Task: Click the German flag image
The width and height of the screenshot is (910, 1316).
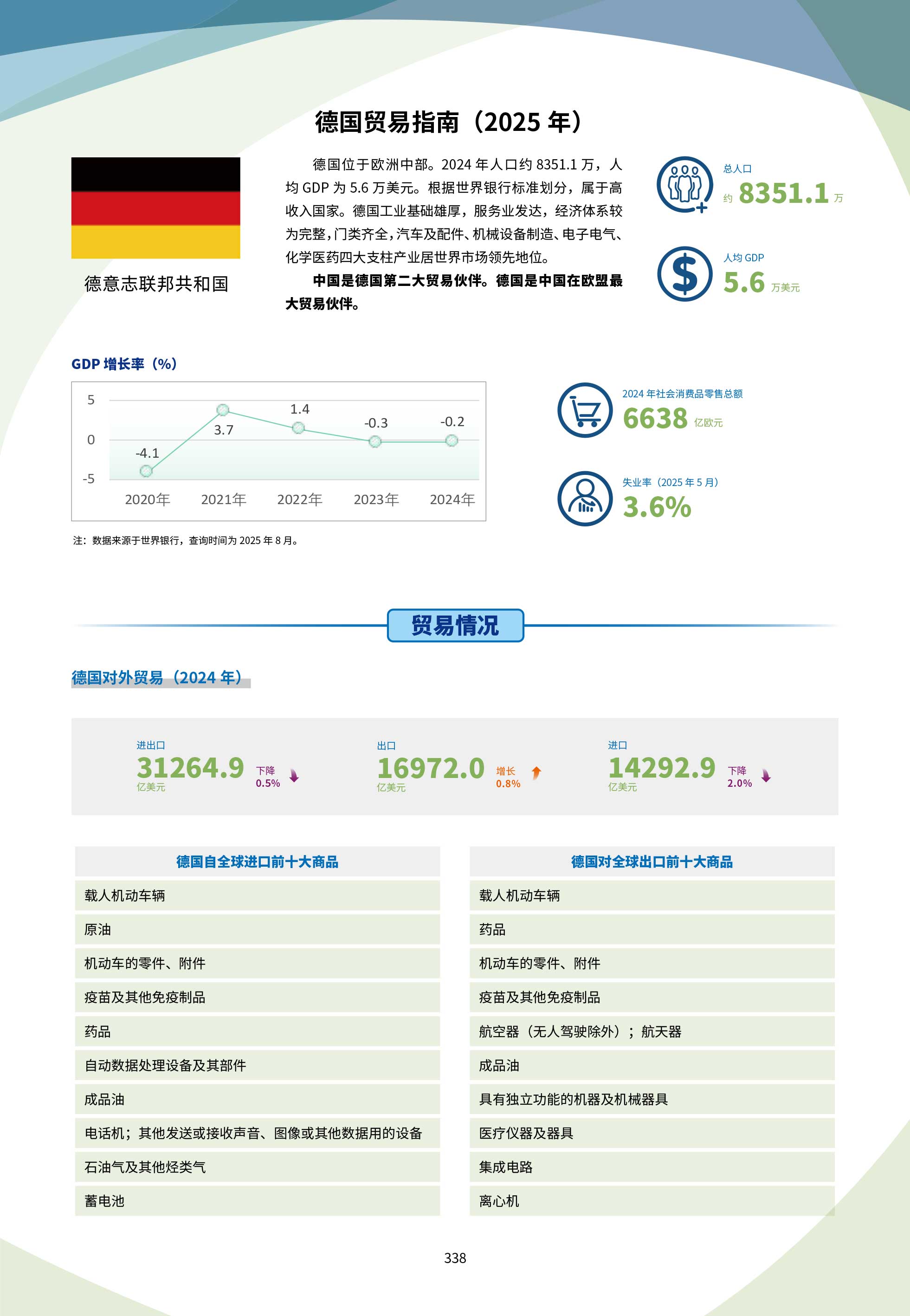Action: coord(155,207)
